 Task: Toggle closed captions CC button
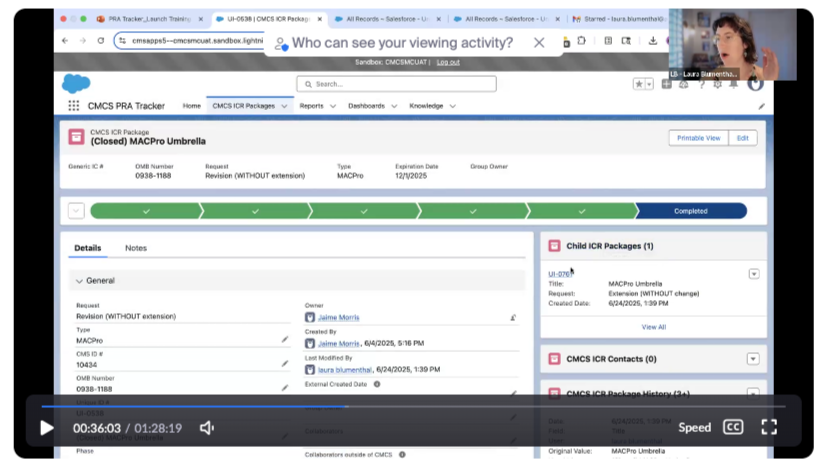click(x=733, y=427)
